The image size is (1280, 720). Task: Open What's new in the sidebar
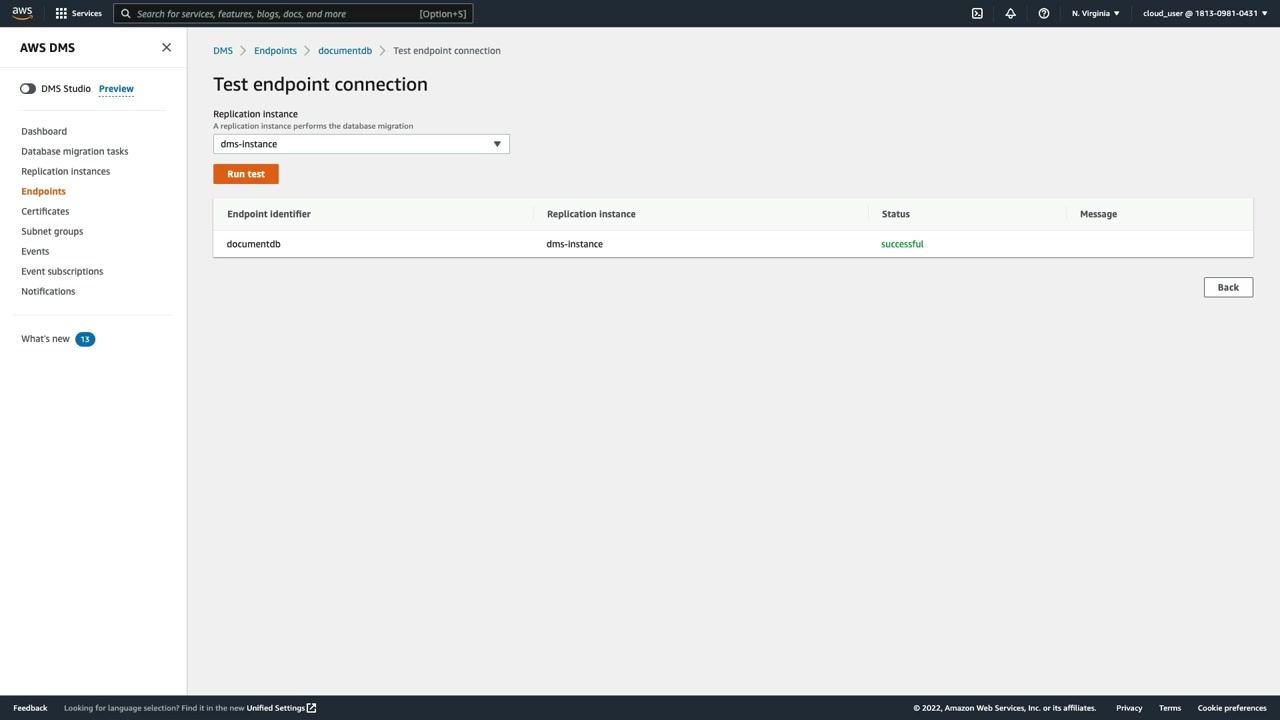(x=45, y=339)
